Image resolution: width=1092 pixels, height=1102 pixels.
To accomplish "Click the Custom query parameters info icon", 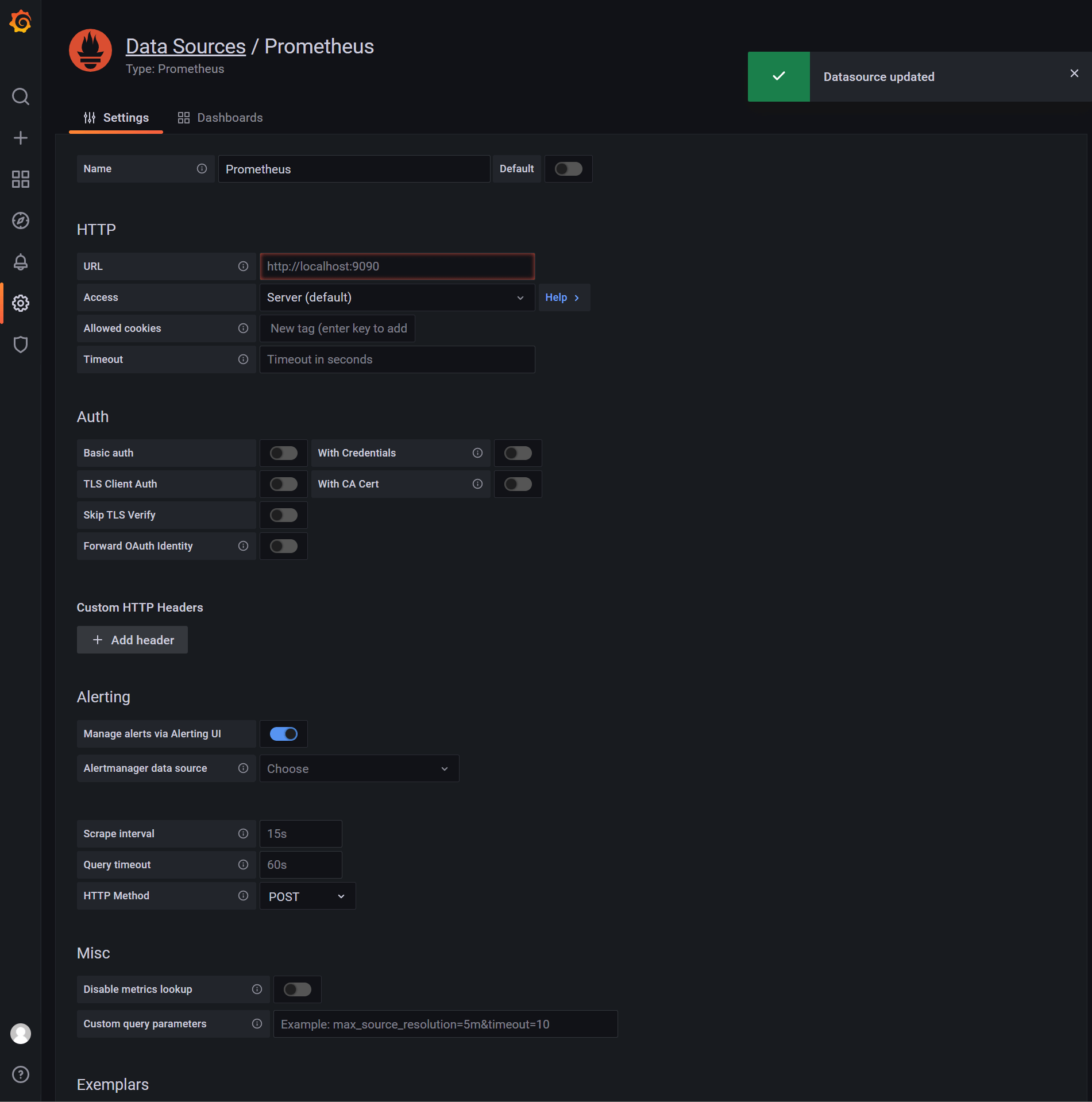I will point(257,1024).
